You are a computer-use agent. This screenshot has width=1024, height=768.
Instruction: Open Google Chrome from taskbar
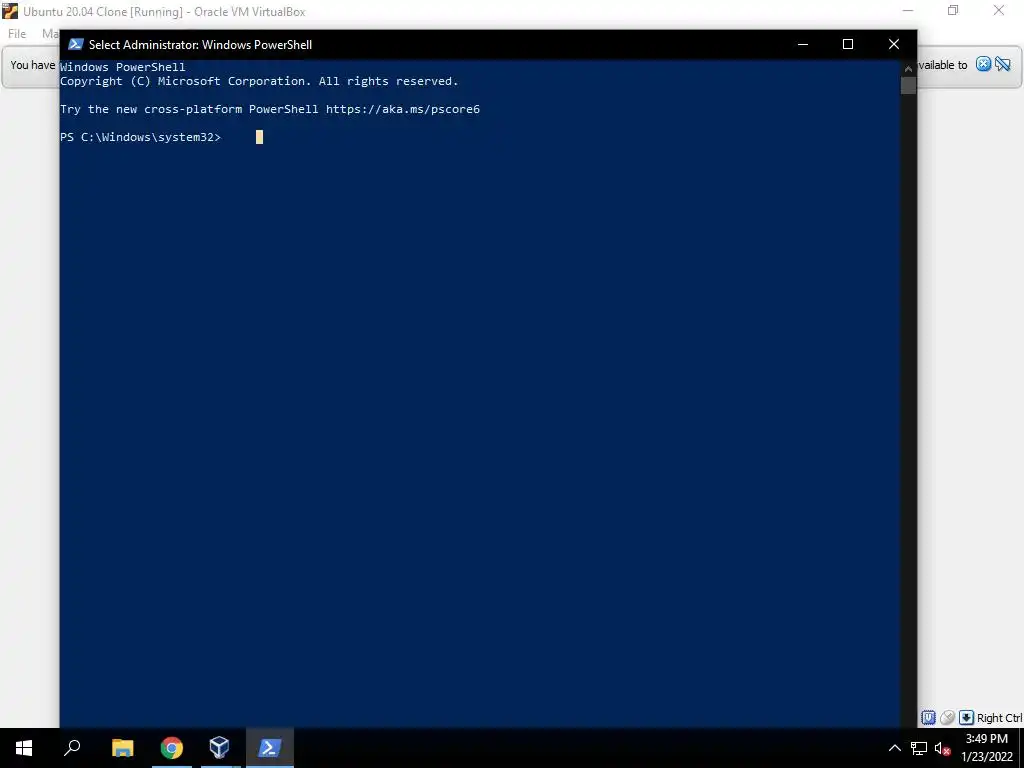click(172, 748)
